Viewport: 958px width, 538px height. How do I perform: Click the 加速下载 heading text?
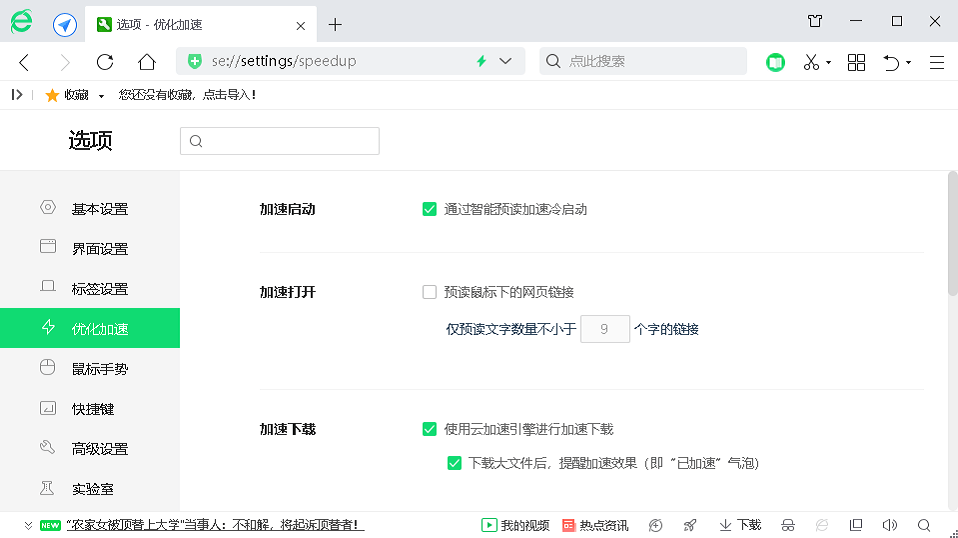click(x=288, y=429)
